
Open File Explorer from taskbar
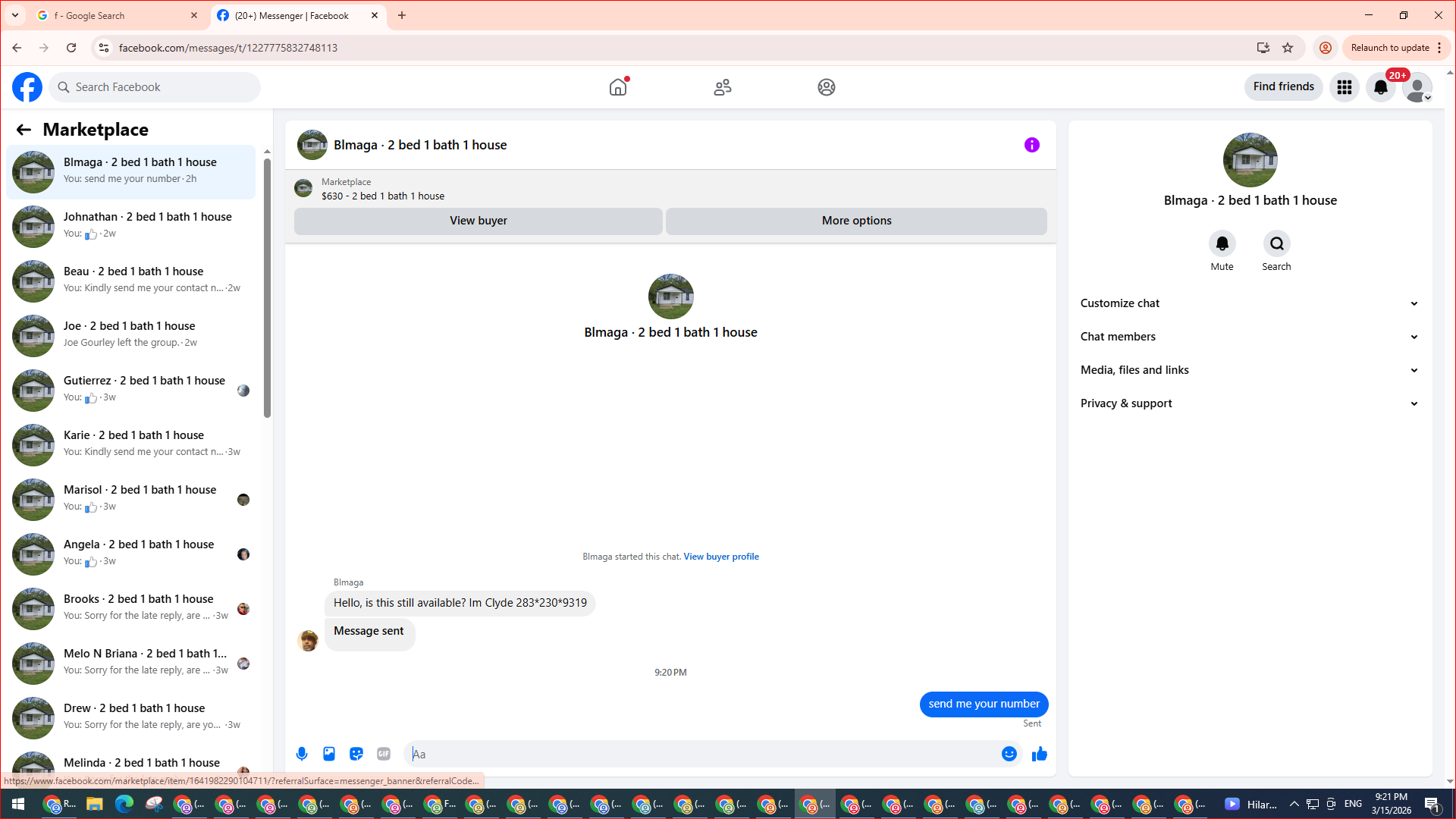coord(94,804)
